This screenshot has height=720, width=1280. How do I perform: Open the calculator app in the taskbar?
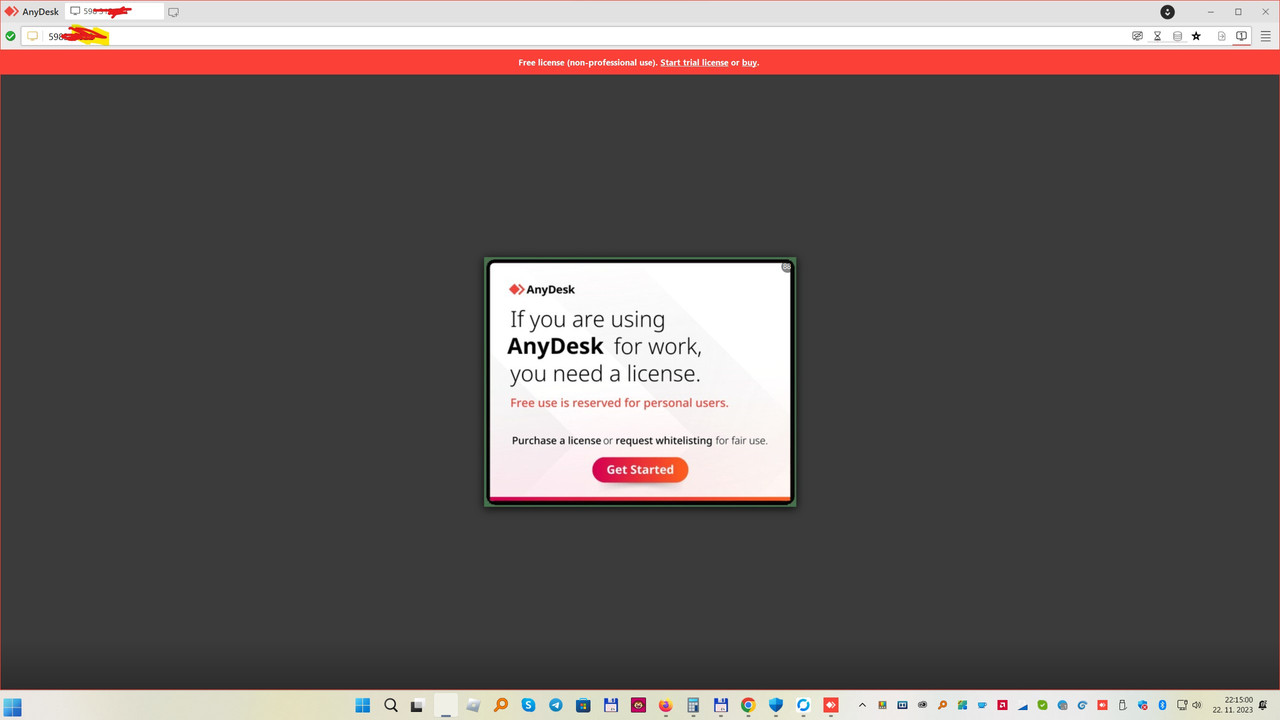tap(693, 705)
